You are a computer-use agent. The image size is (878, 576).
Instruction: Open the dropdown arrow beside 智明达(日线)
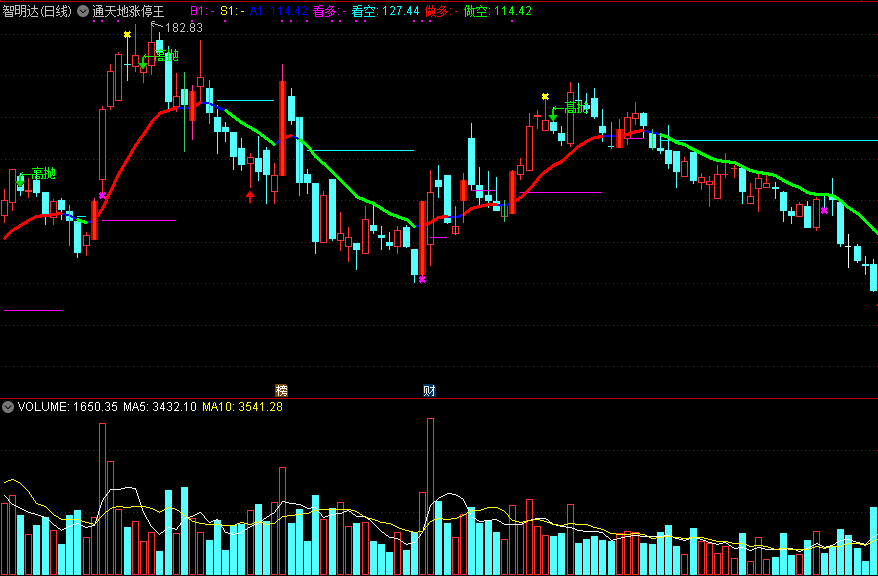(x=83, y=11)
